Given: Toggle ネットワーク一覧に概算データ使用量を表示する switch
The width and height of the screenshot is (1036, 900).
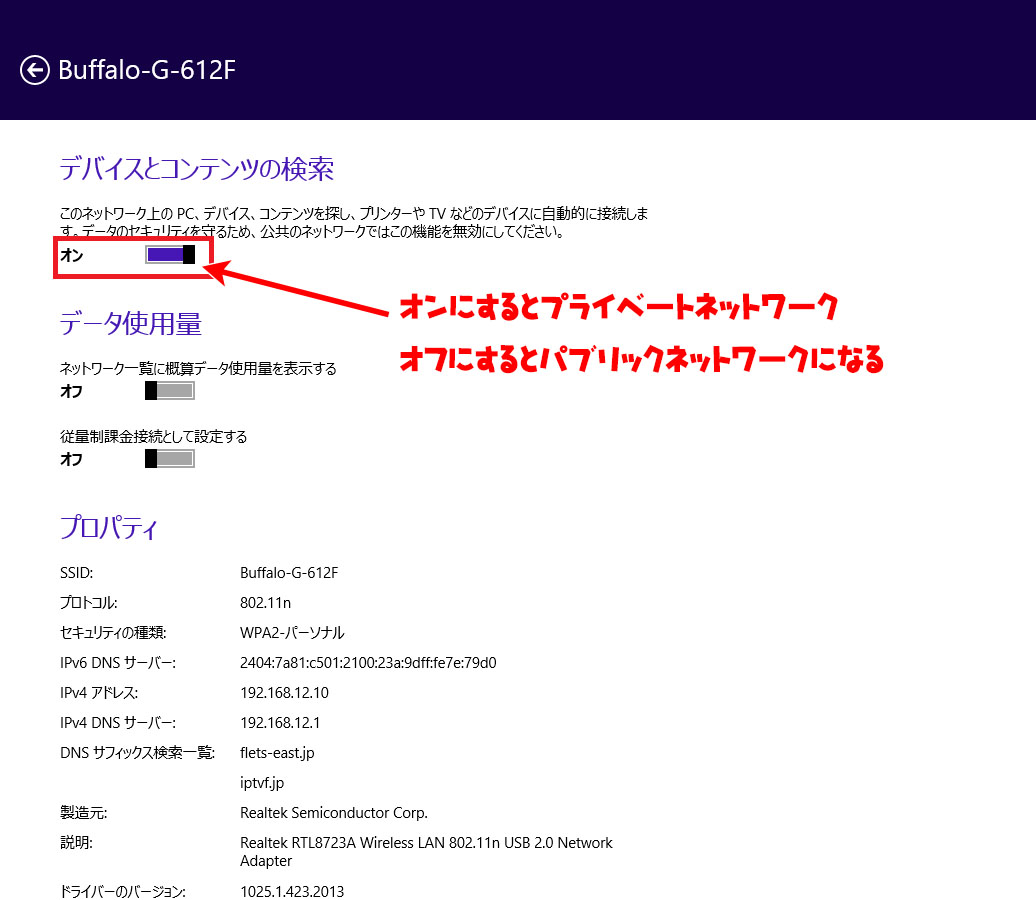Looking at the screenshot, I should pos(170,391).
